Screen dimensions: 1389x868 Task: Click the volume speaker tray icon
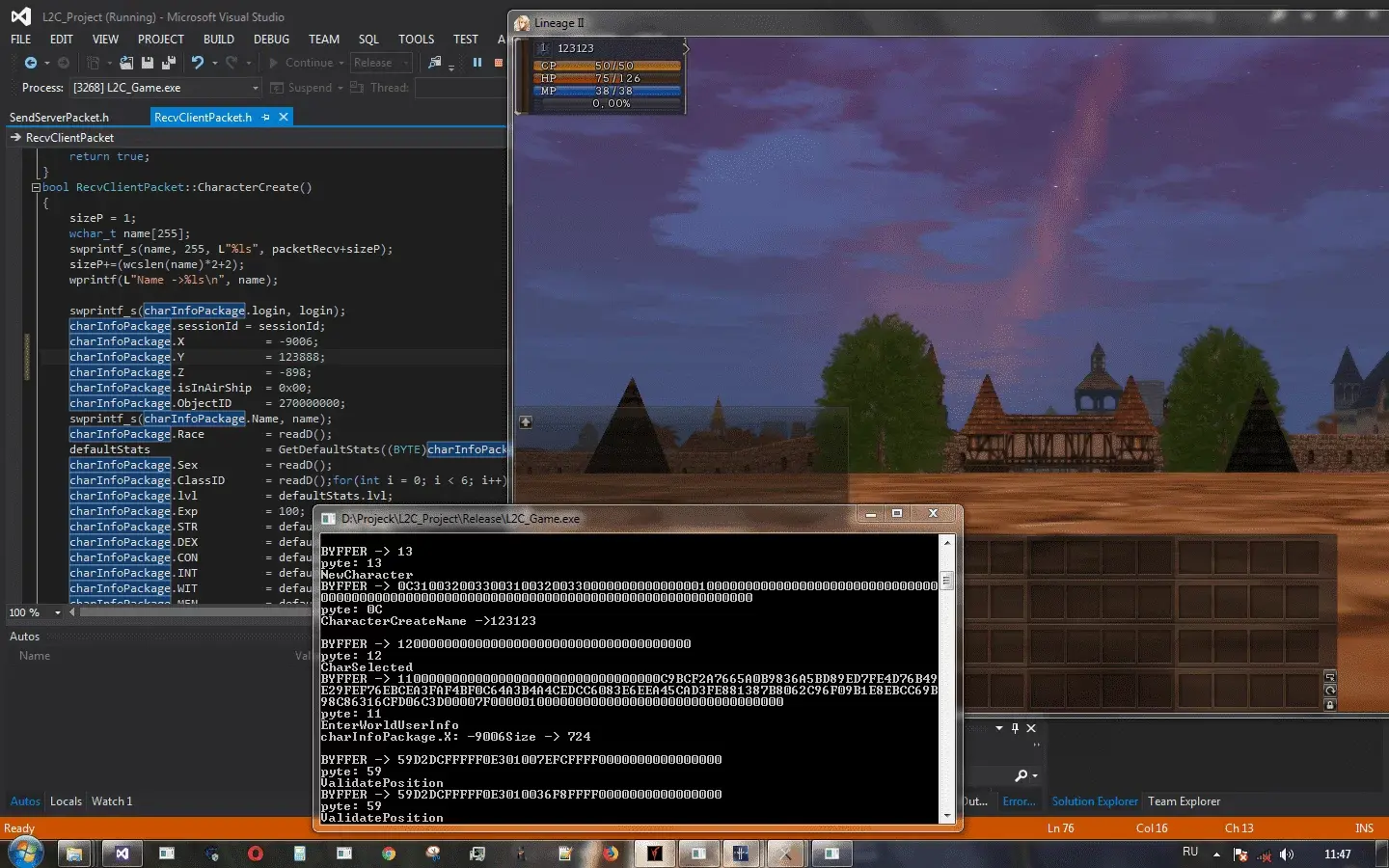[x=1286, y=854]
